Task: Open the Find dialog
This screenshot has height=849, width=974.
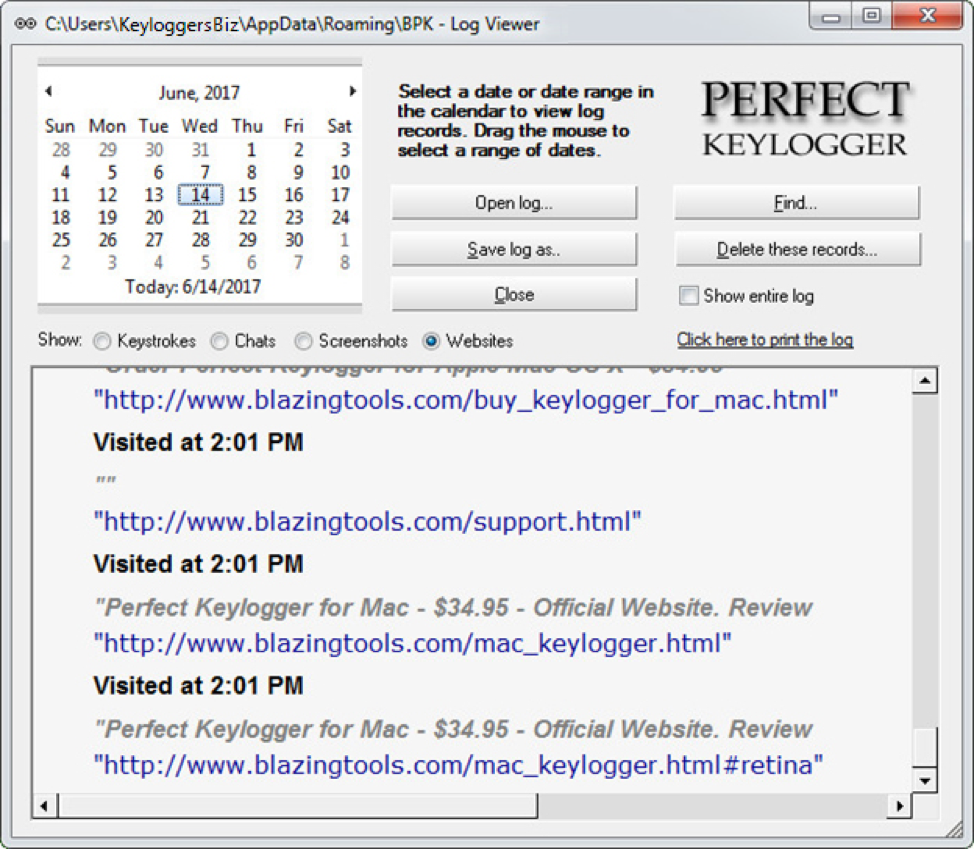Action: click(x=797, y=202)
